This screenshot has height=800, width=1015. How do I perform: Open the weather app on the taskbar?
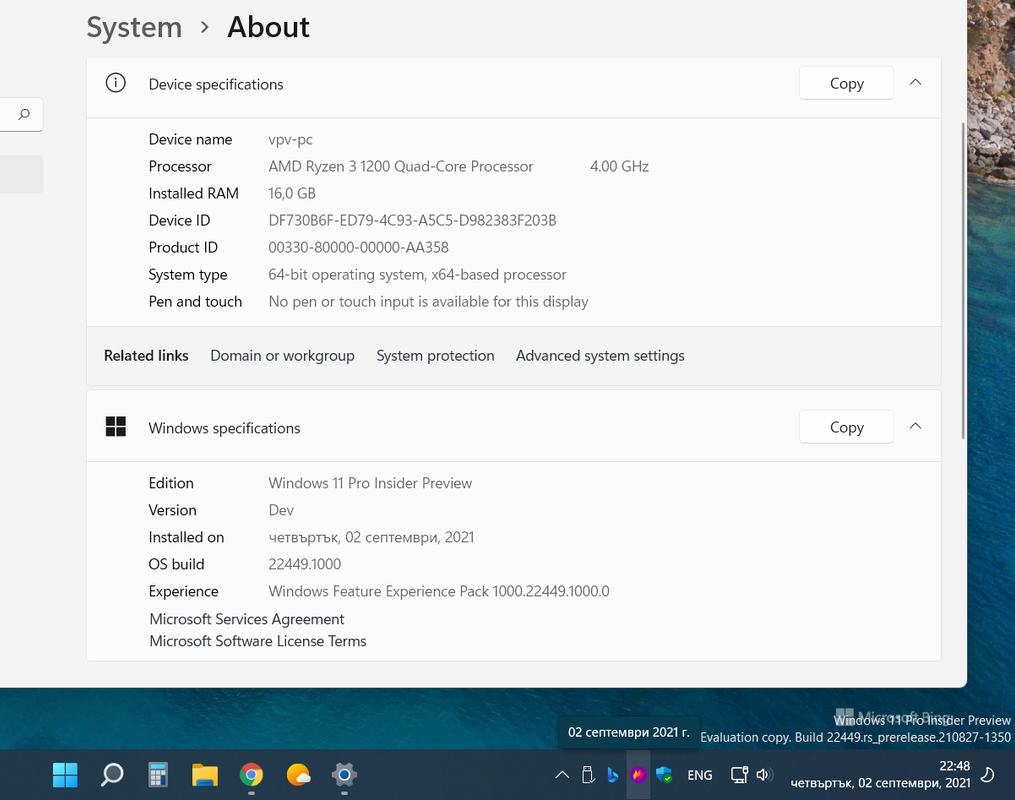298,775
